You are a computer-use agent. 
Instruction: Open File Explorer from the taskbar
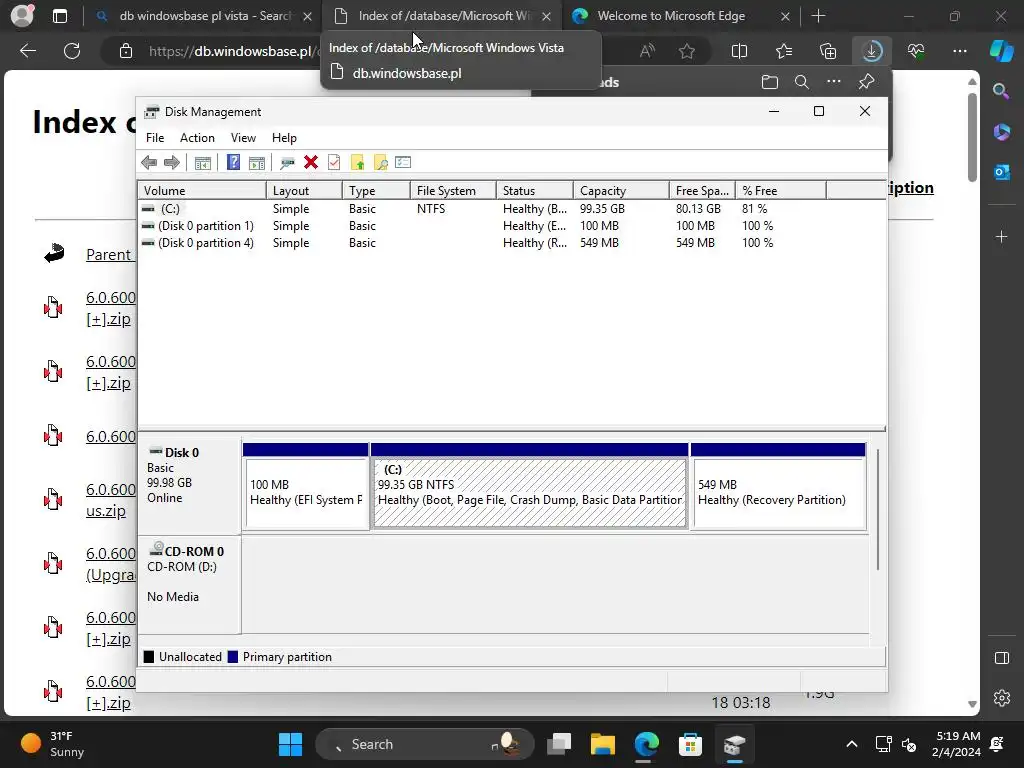click(603, 744)
